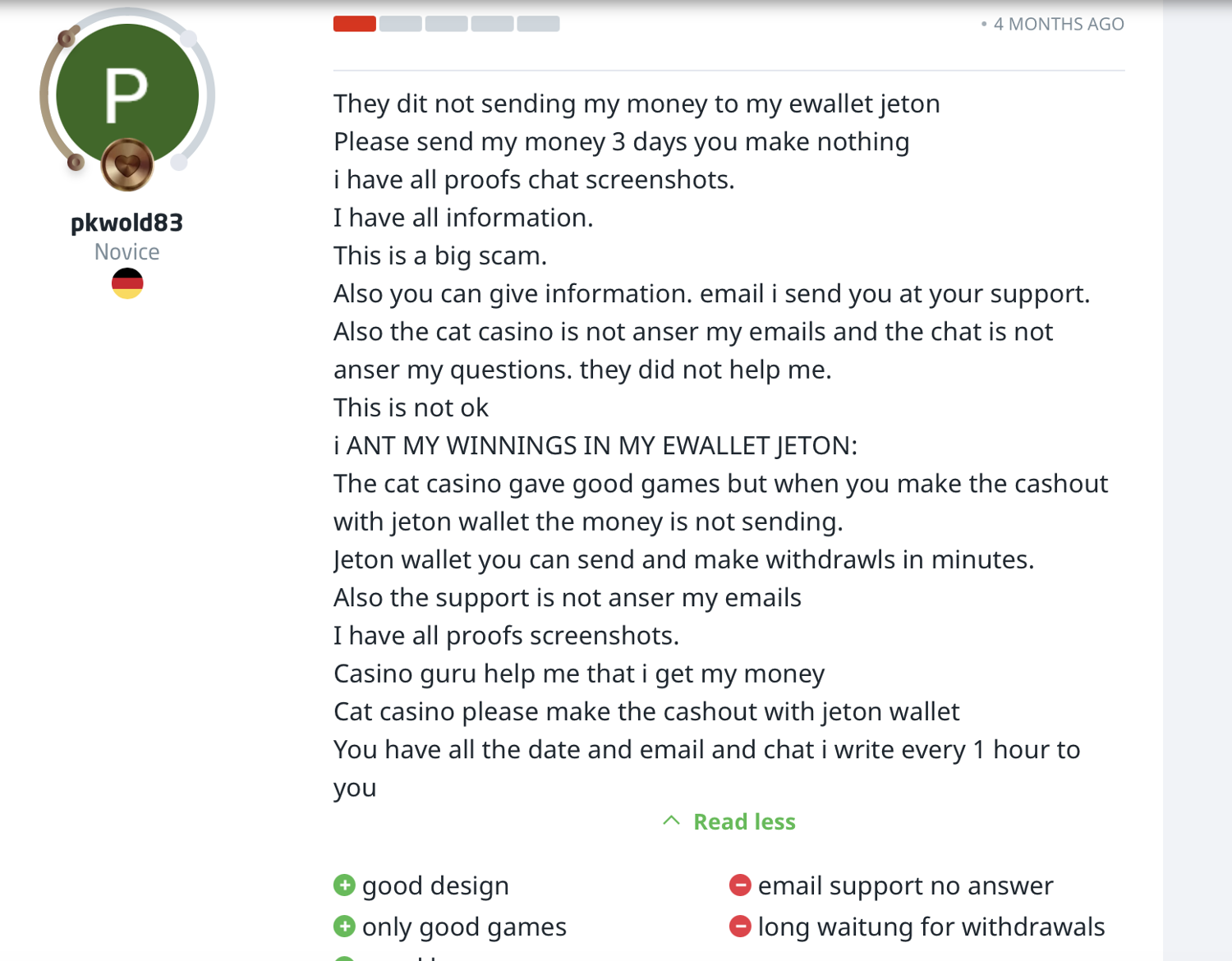The image size is (1232, 961).
Task: Click the German flag icon
Action: tap(127, 283)
